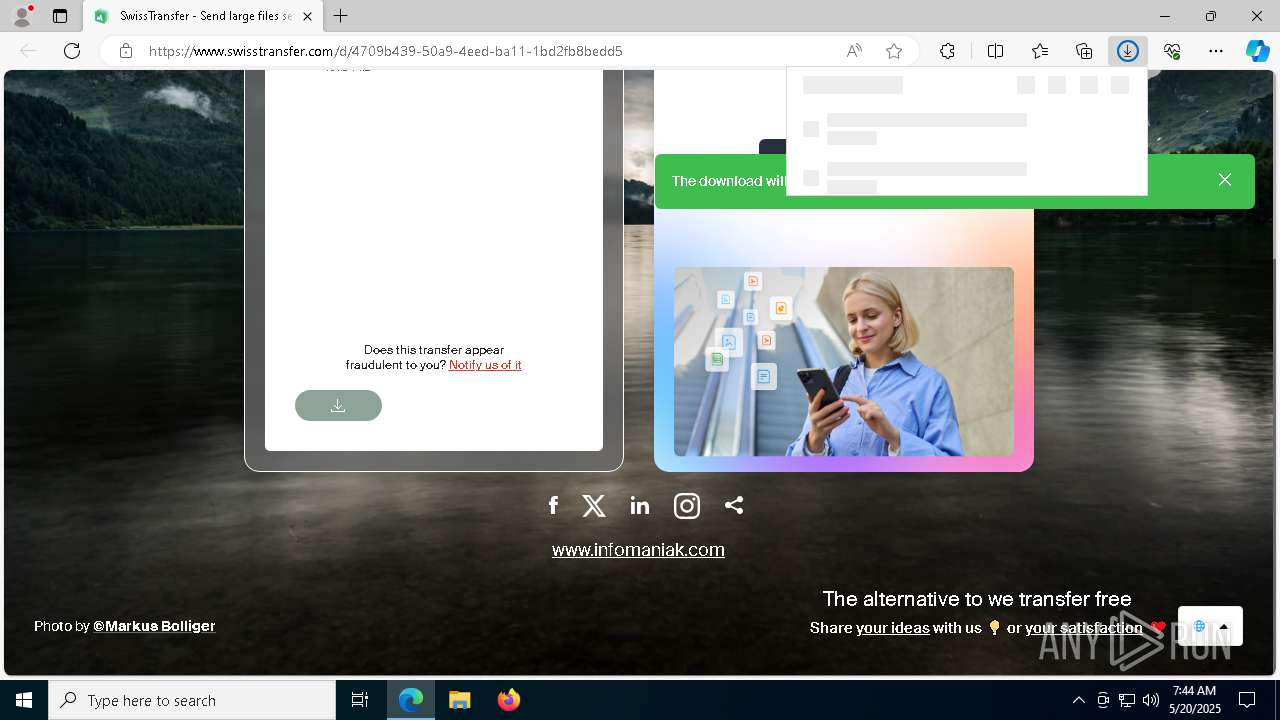
Task: Close the green download notification
Action: pyautogui.click(x=1225, y=180)
